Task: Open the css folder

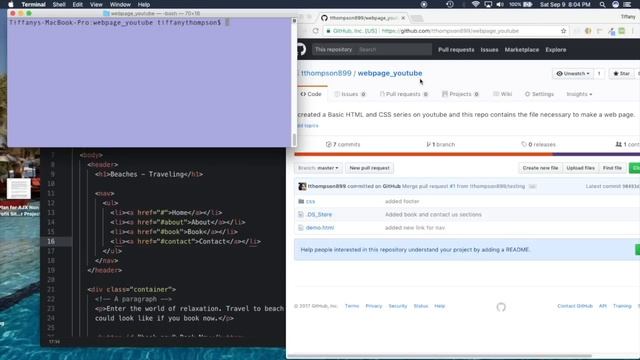Action: [310, 201]
